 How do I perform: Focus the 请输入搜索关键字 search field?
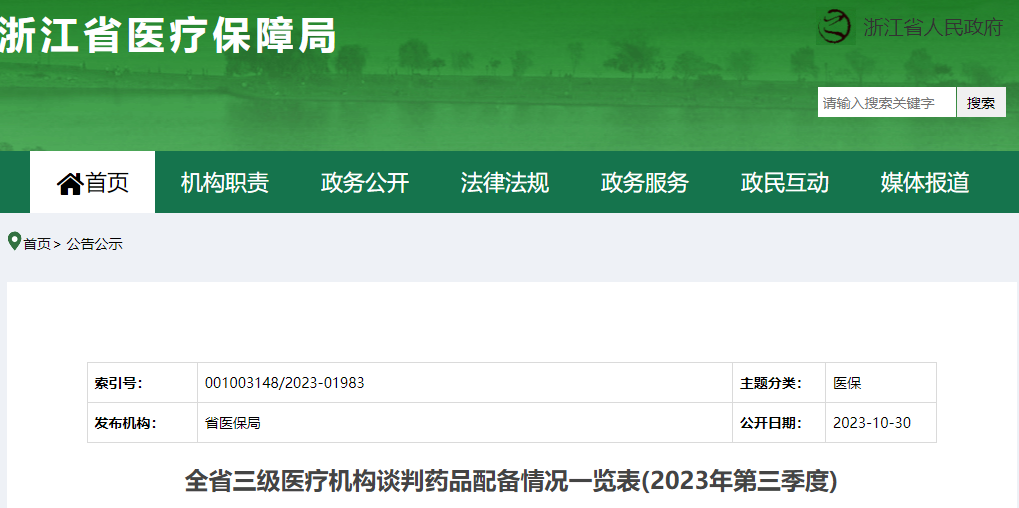point(886,103)
